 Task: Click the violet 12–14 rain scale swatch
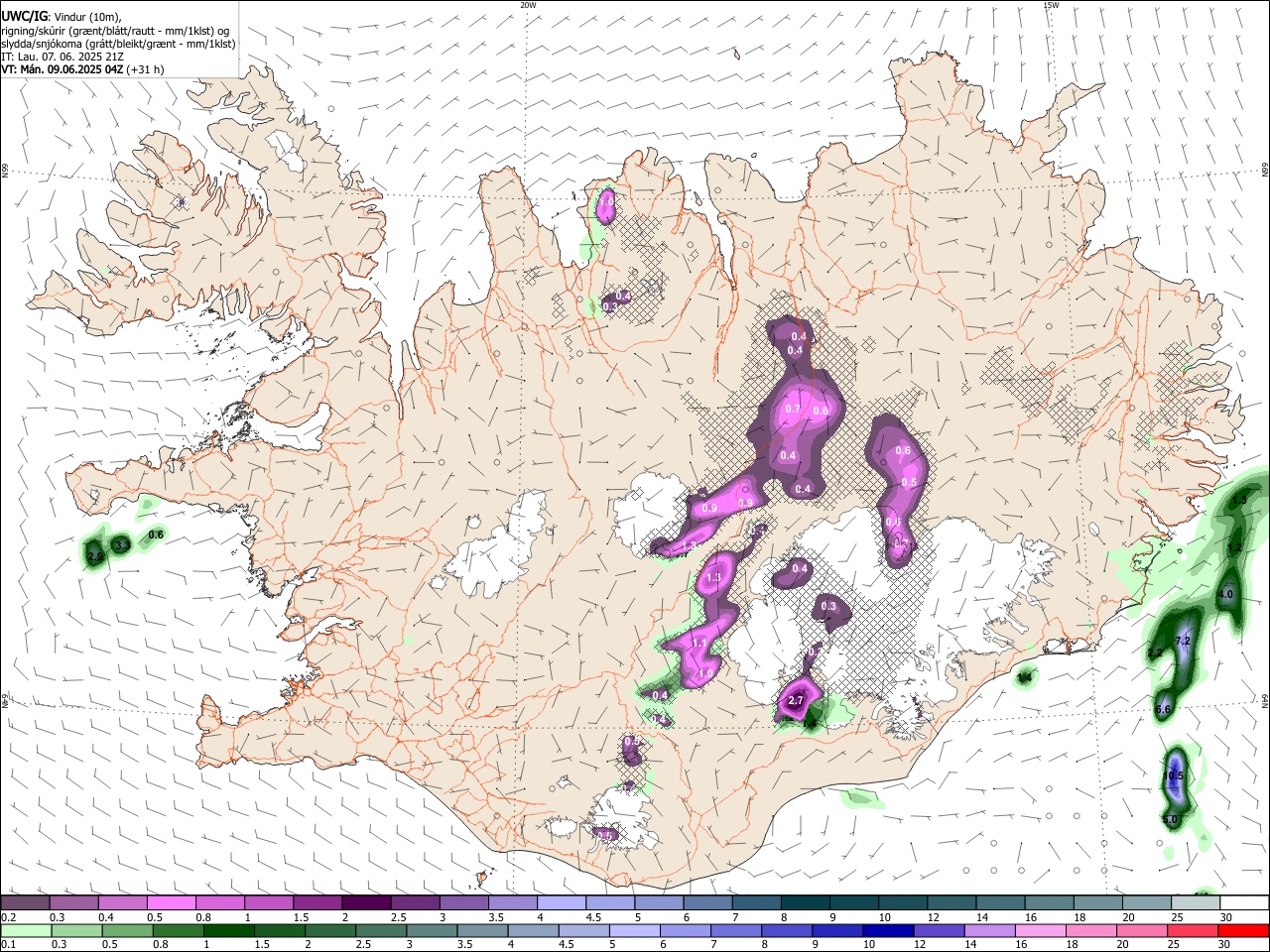tap(939, 931)
